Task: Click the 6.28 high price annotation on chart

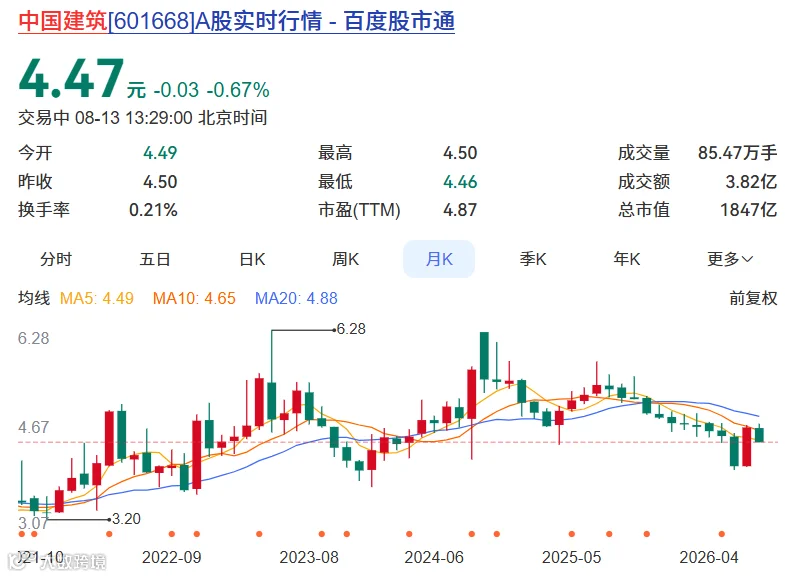Action: pos(351,329)
